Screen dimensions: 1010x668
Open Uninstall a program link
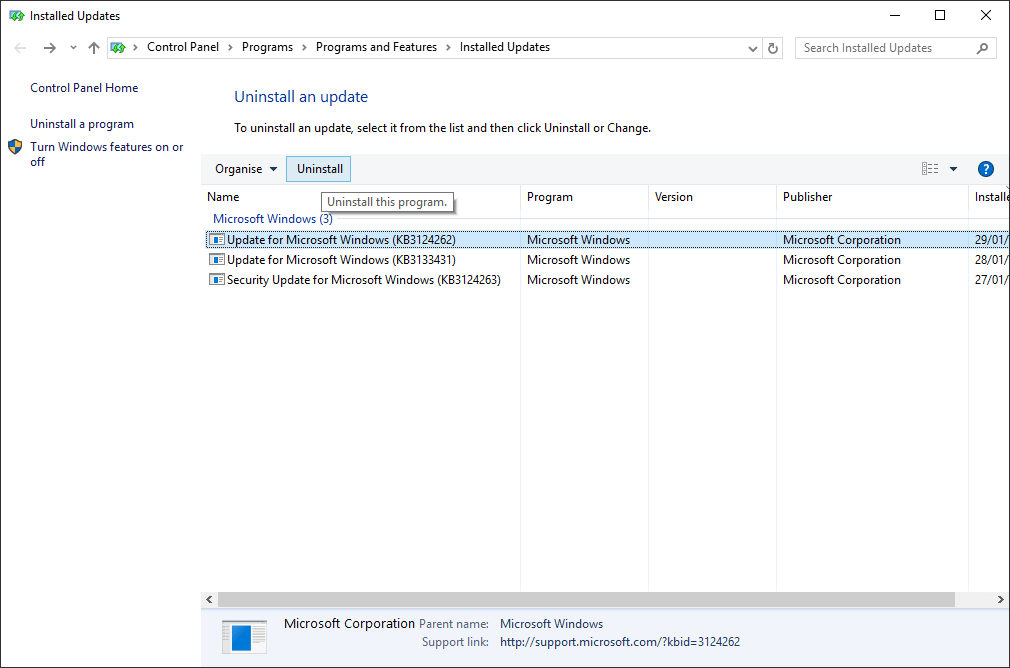coord(82,124)
